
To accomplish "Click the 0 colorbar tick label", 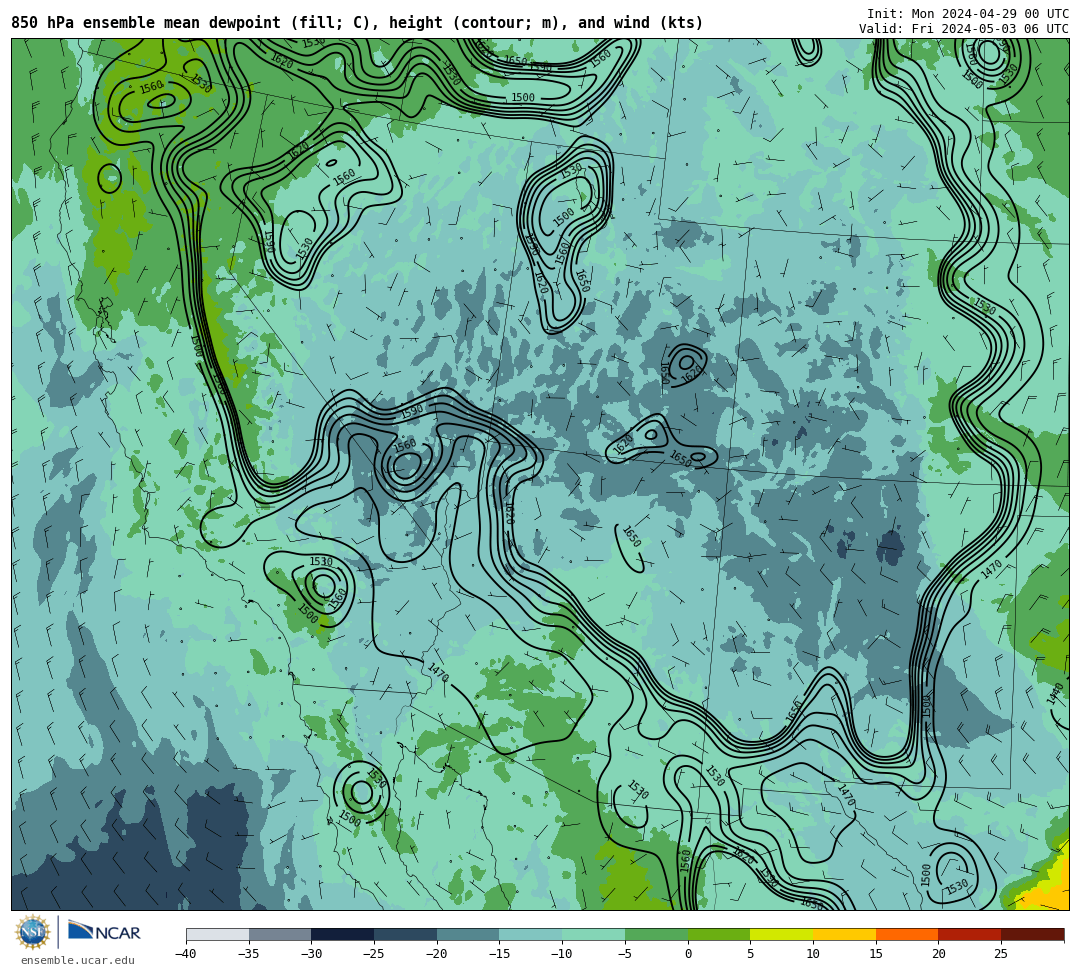I will click(x=688, y=954).
